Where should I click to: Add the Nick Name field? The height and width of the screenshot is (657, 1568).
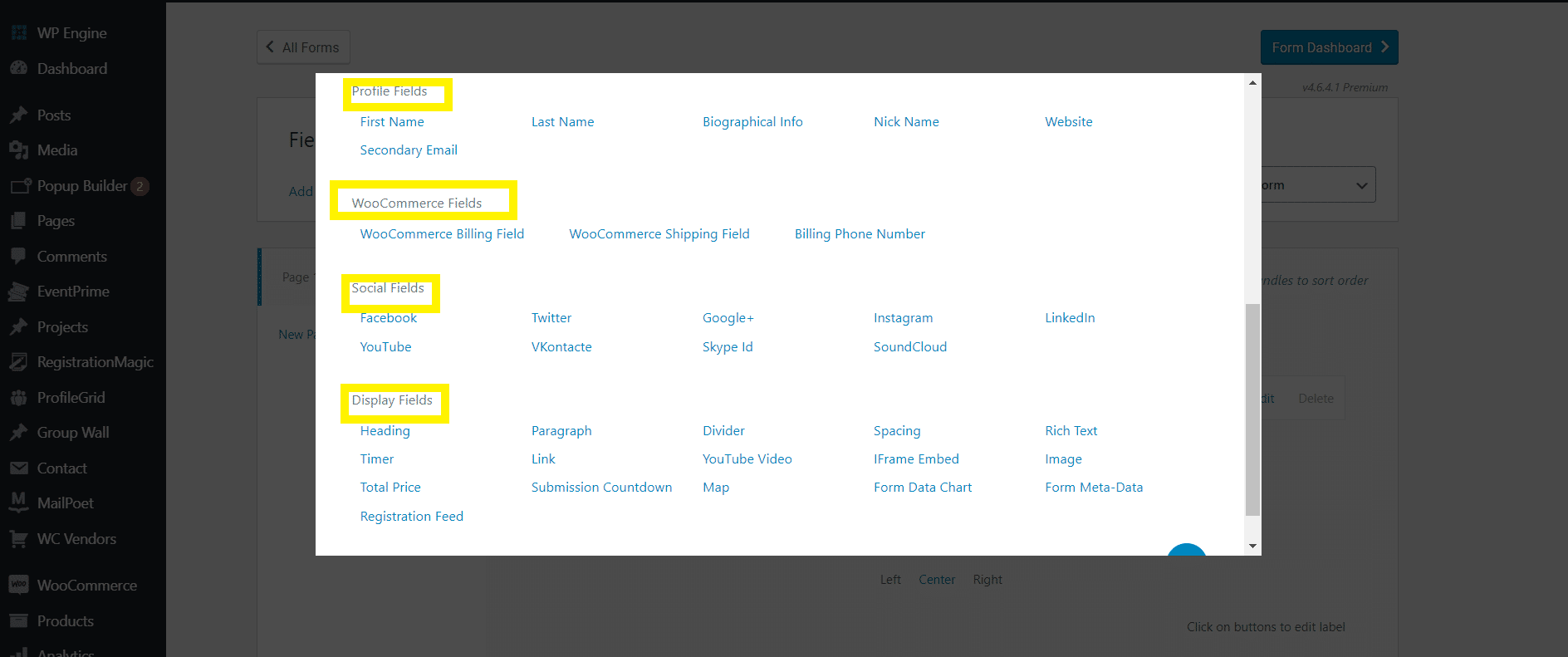pyautogui.click(x=906, y=121)
